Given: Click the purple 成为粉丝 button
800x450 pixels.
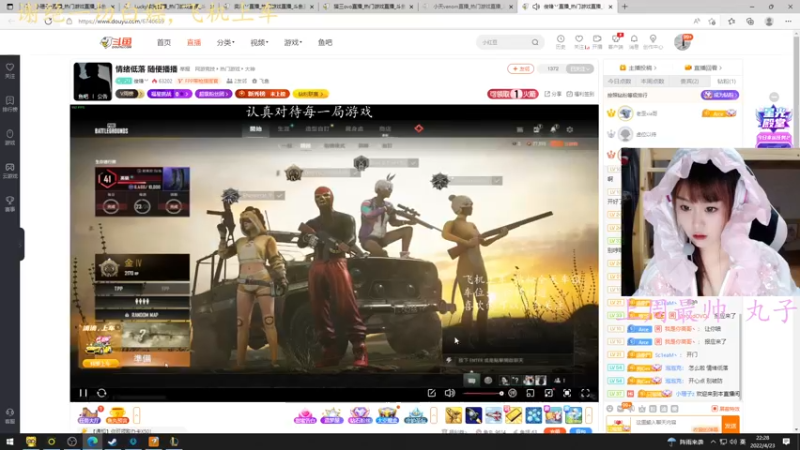Looking at the screenshot, I should [x=719, y=95].
